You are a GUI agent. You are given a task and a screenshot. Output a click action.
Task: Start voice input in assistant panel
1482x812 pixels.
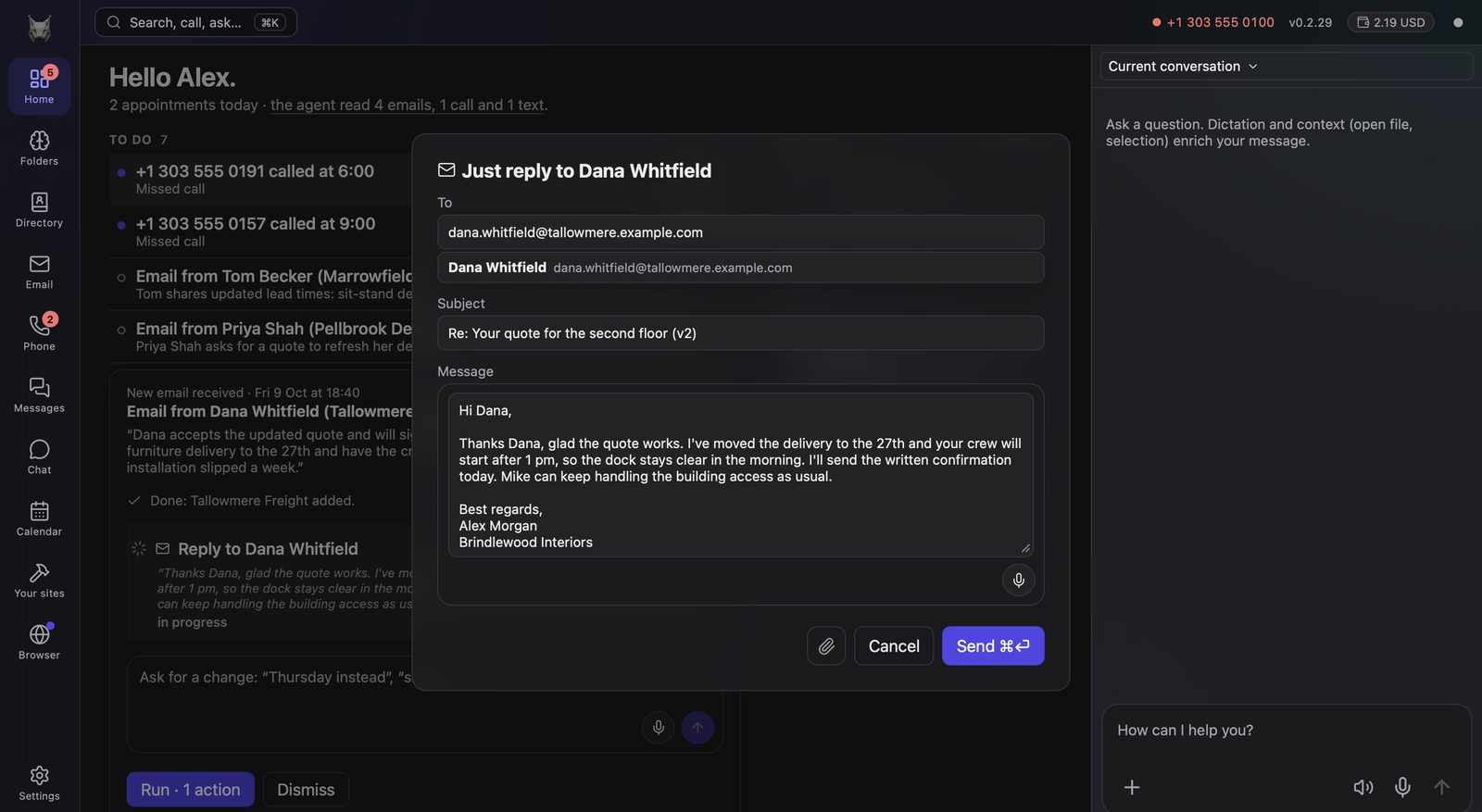tap(1402, 787)
